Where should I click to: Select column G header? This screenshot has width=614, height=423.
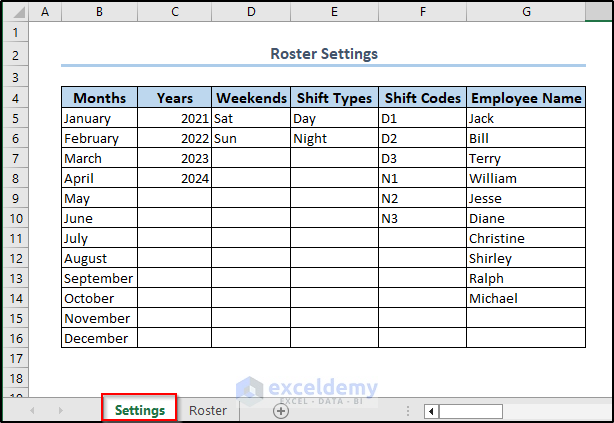526,12
